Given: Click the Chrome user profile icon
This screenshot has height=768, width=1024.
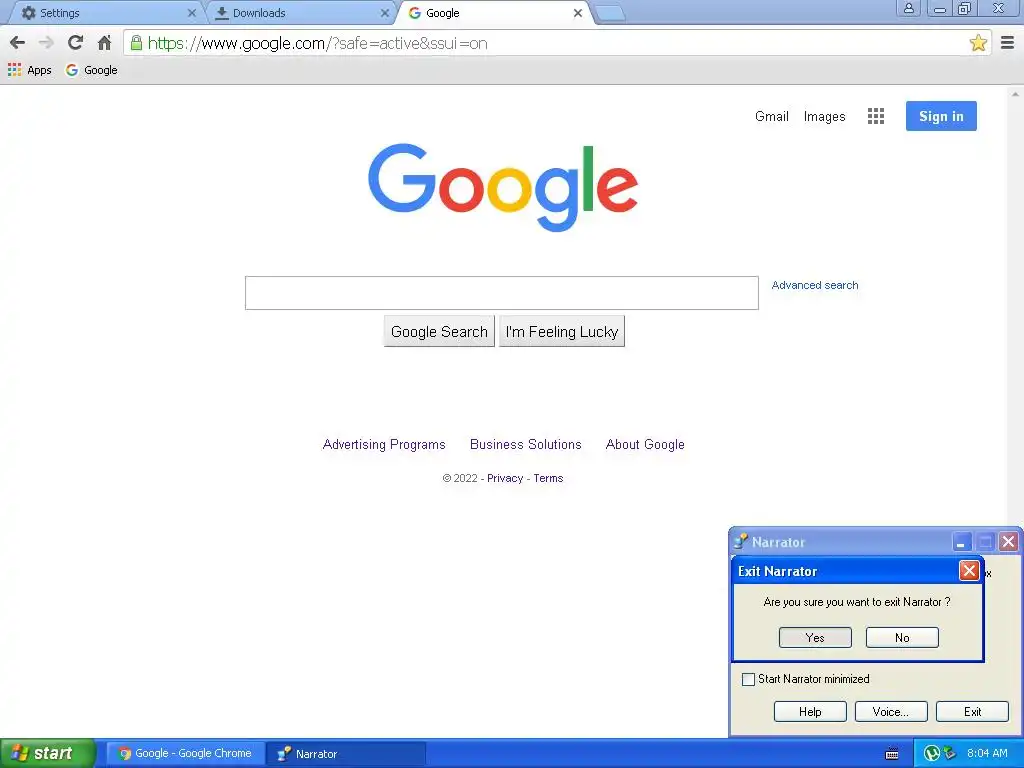Looking at the screenshot, I should tap(908, 8).
